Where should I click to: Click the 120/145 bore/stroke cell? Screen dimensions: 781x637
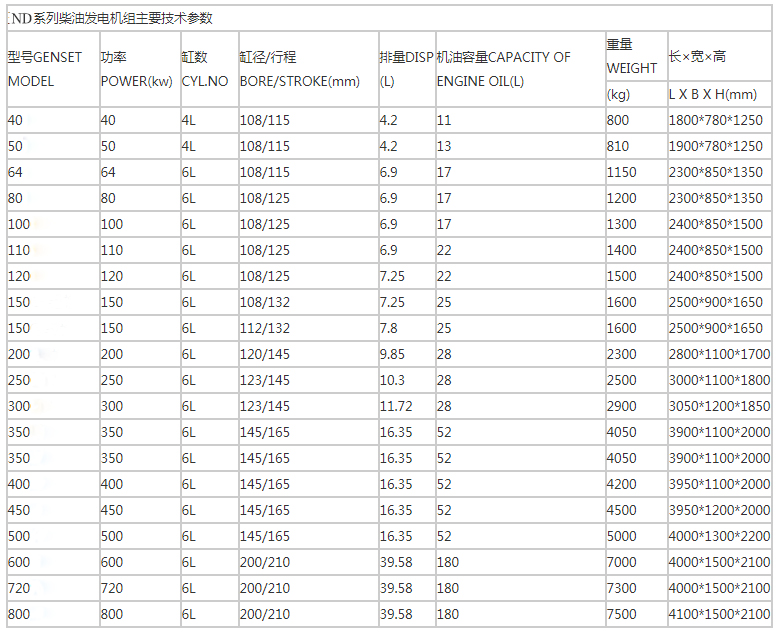pyautogui.click(x=265, y=354)
